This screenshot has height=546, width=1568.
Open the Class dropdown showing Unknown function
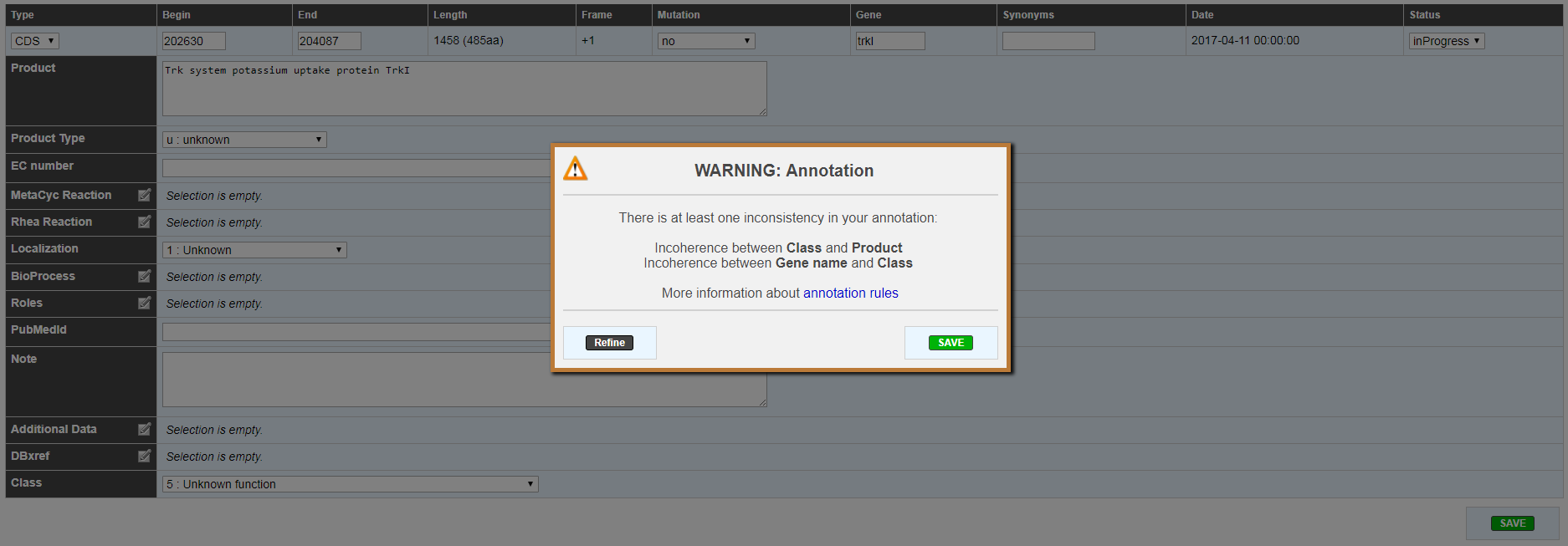point(351,484)
